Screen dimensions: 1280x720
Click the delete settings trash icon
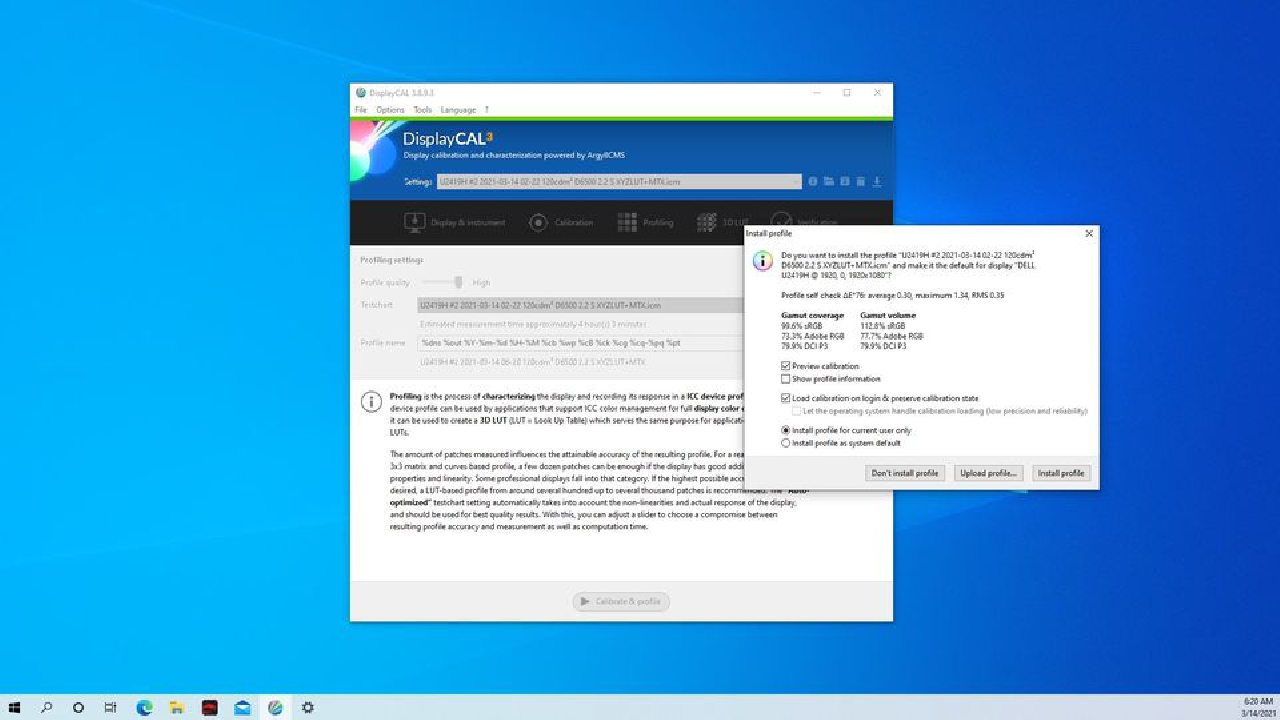(x=861, y=182)
